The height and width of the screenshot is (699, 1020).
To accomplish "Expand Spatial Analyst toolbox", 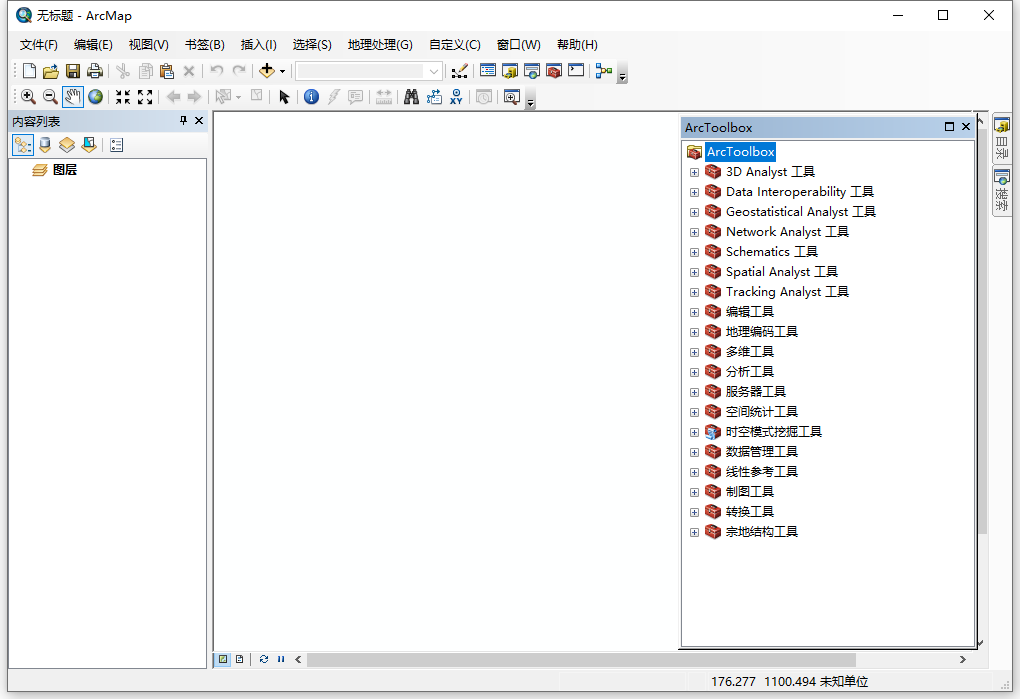I will pos(694,272).
